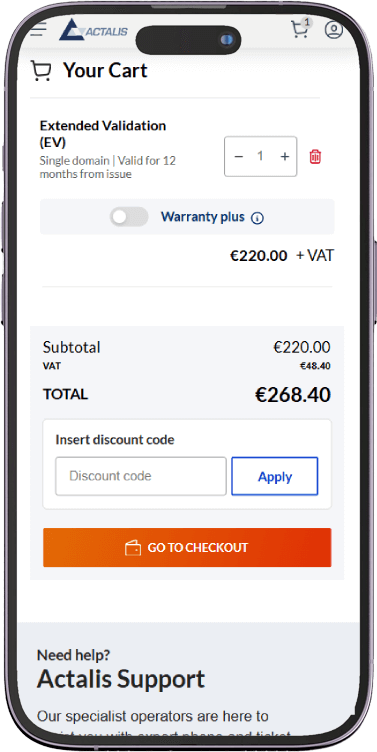Click the cart badge count
377x752 pixels.
coord(307,22)
